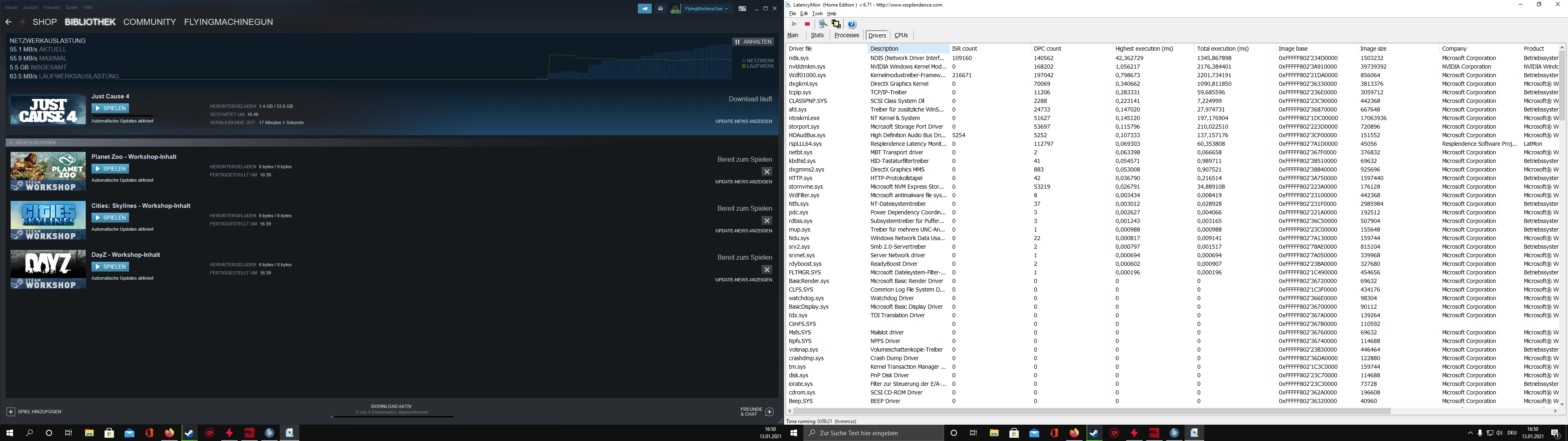The width and height of the screenshot is (1568, 441).
Task: Open the volume speaker tray icon
Action: pyautogui.click(x=1499, y=433)
